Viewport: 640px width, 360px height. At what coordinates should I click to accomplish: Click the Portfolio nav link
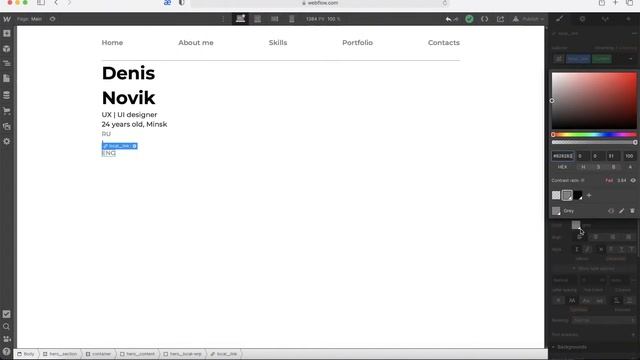coord(358,42)
